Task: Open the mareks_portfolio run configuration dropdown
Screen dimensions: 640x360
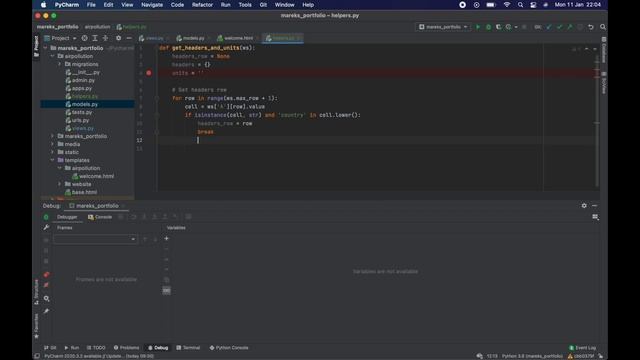Action: tap(443, 27)
